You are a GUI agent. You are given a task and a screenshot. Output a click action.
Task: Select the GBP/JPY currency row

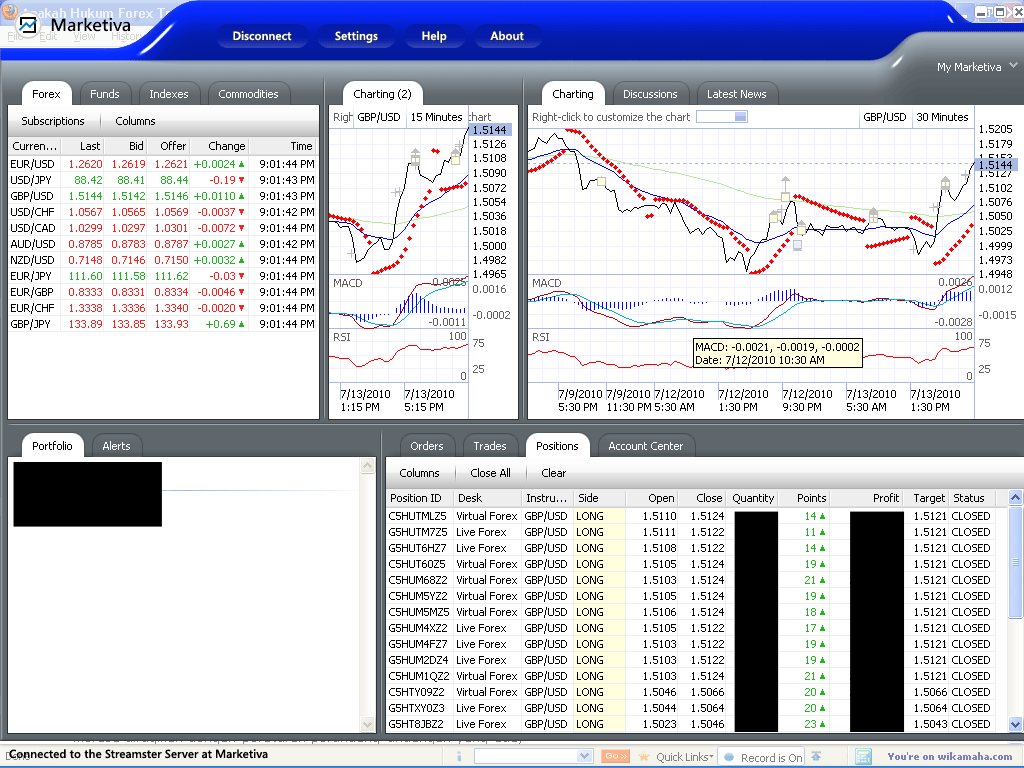(x=162, y=324)
